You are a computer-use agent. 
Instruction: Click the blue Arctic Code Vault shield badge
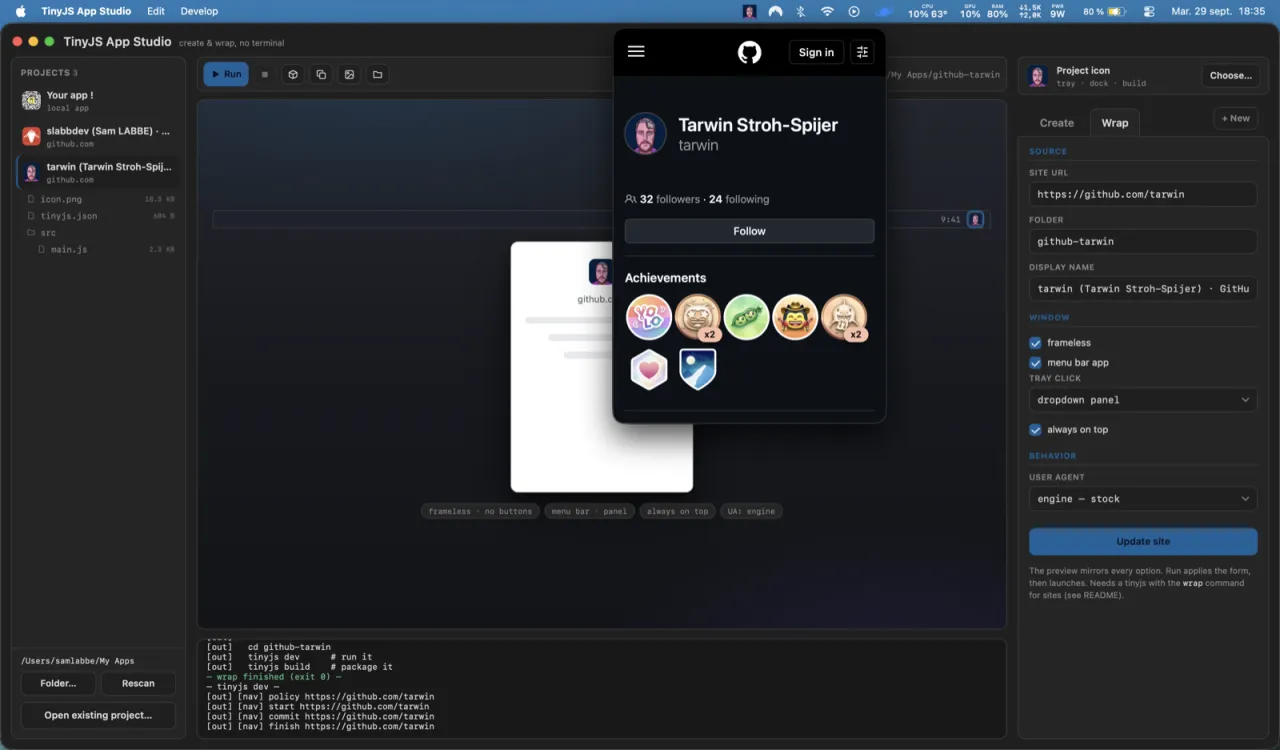click(x=697, y=368)
